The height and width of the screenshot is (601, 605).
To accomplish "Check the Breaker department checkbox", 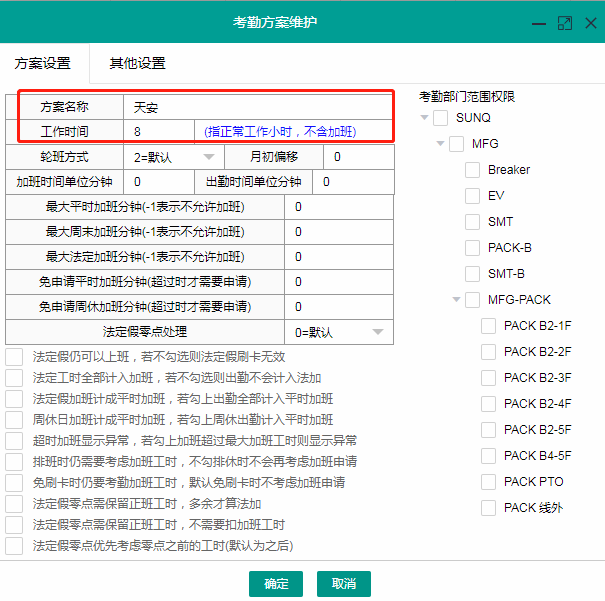I will pos(473,170).
